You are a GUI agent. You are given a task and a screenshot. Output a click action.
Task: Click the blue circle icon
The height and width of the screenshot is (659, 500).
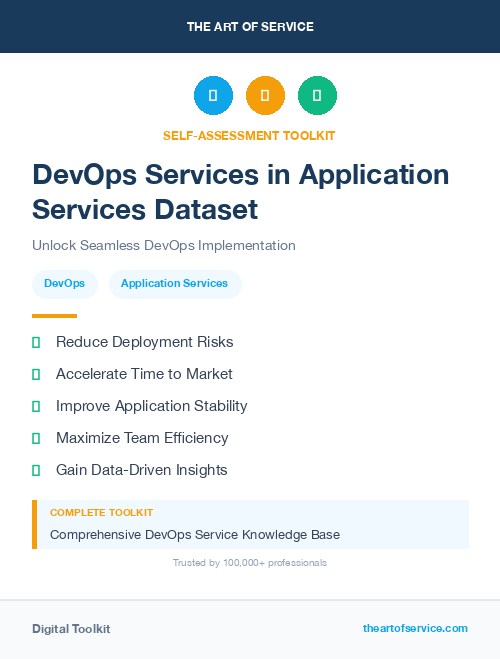tap(213, 95)
